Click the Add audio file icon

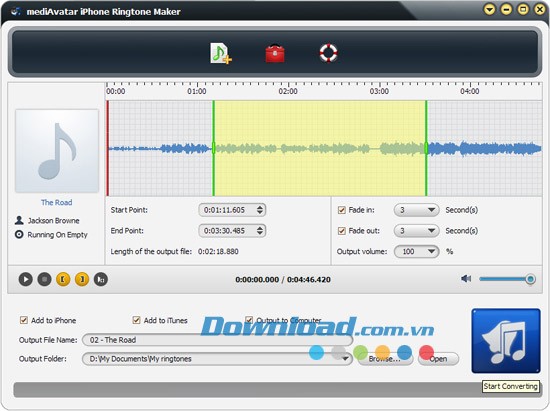[221, 54]
